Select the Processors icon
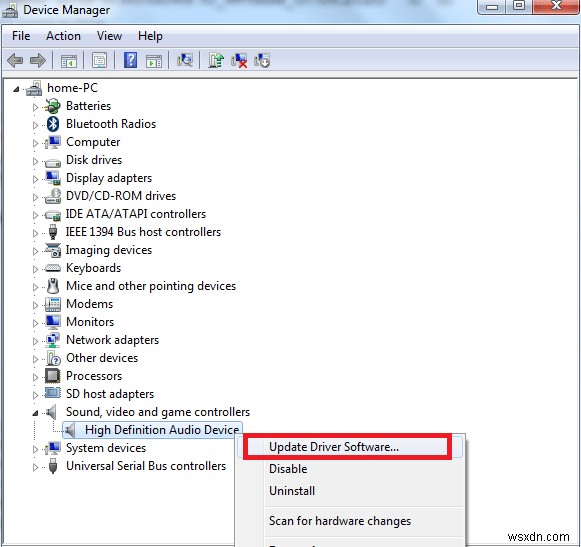The image size is (581, 547). point(53,376)
